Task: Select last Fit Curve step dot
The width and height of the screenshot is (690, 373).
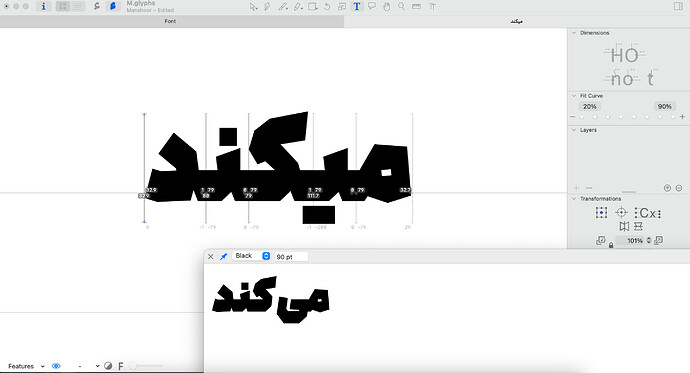Action: (x=673, y=117)
